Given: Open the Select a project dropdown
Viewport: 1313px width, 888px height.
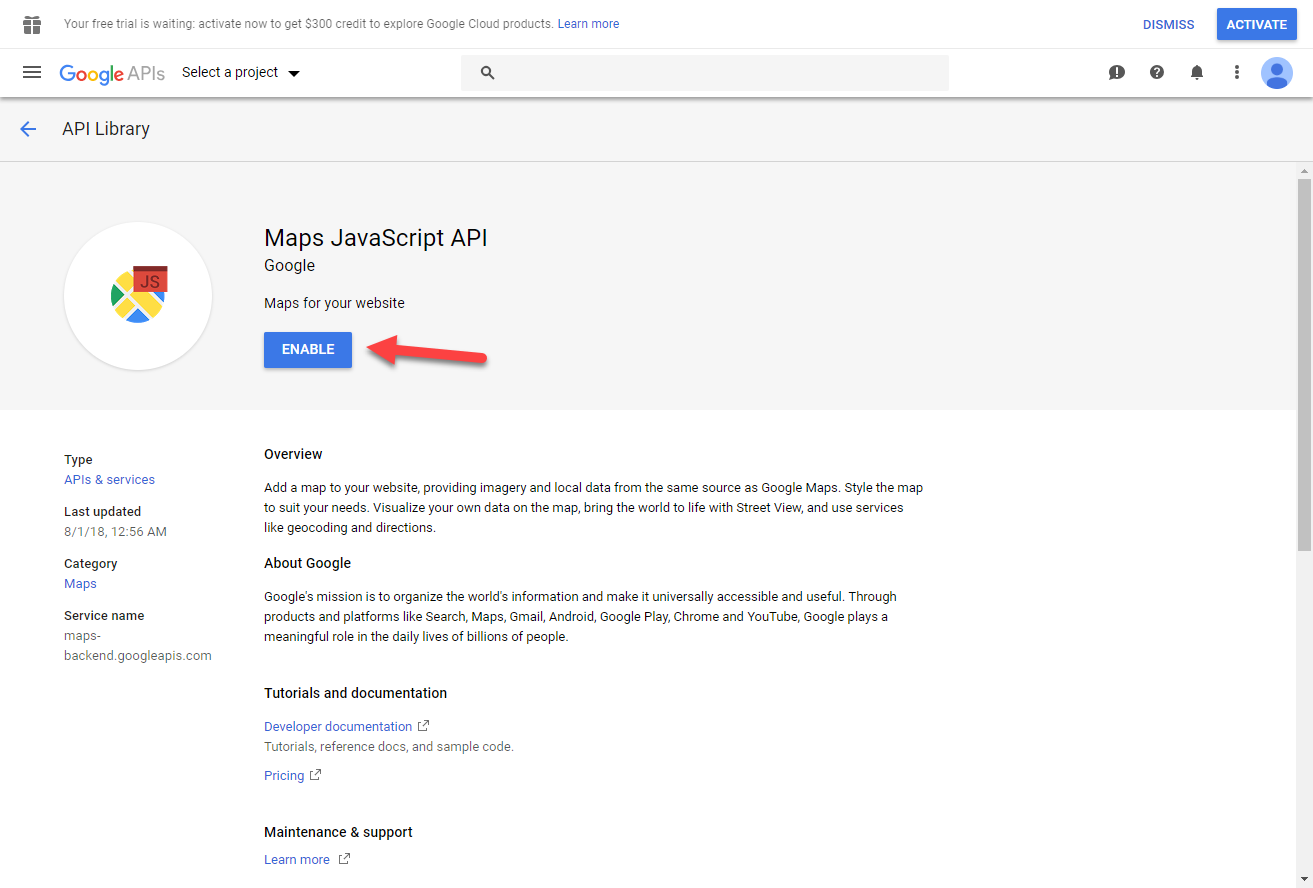Looking at the screenshot, I should [x=240, y=72].
